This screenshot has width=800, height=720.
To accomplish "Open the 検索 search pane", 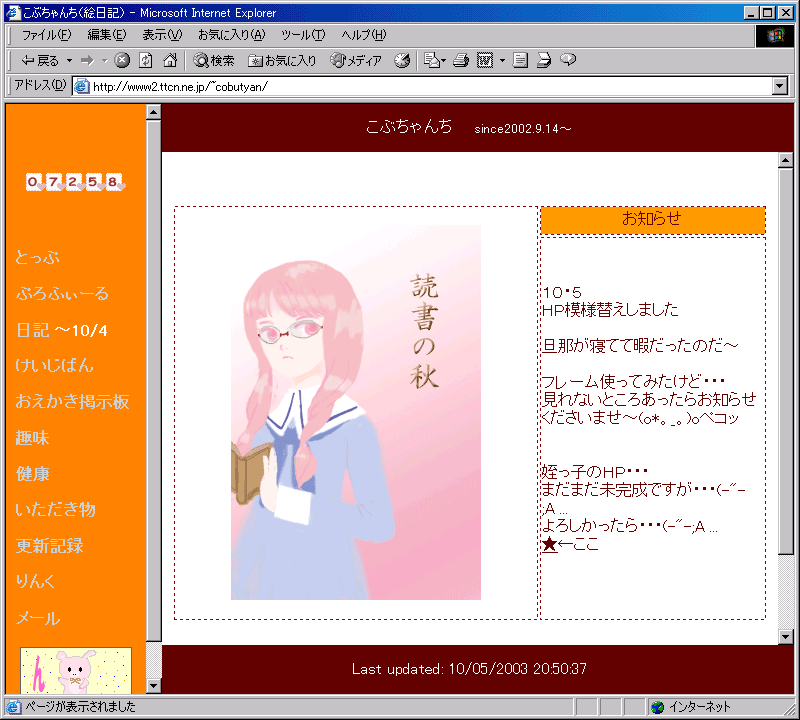I will coord(214,61).
